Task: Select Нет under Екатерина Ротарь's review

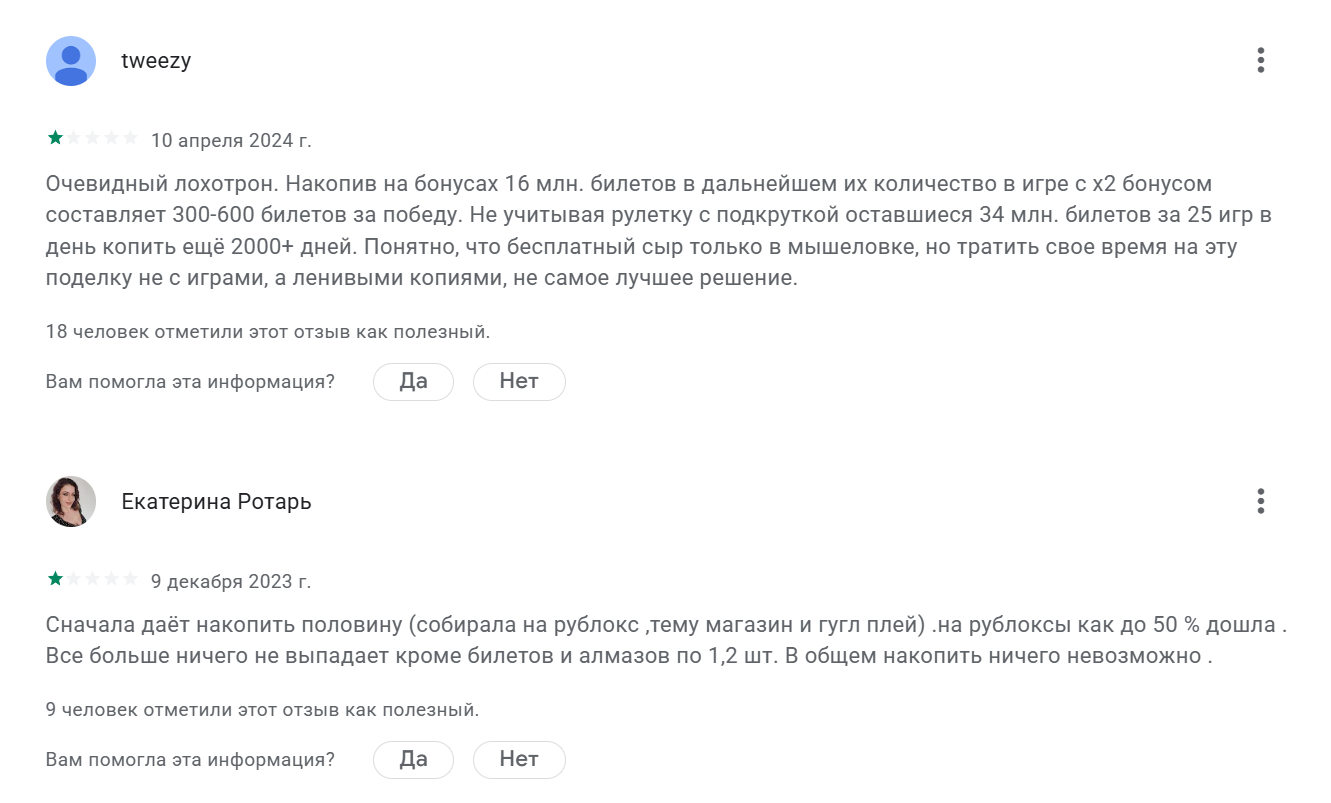Action: pyautogui.click(x=519, y=759)
